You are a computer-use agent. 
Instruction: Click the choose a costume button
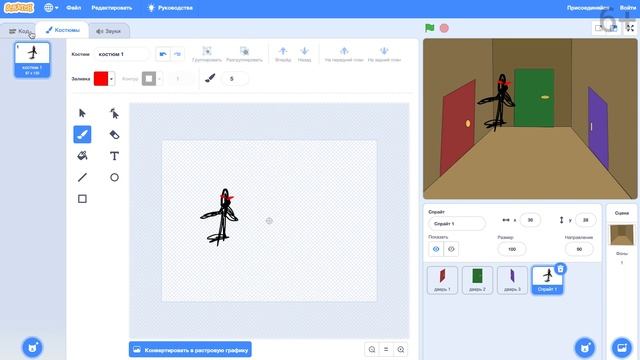pos(32,347)
